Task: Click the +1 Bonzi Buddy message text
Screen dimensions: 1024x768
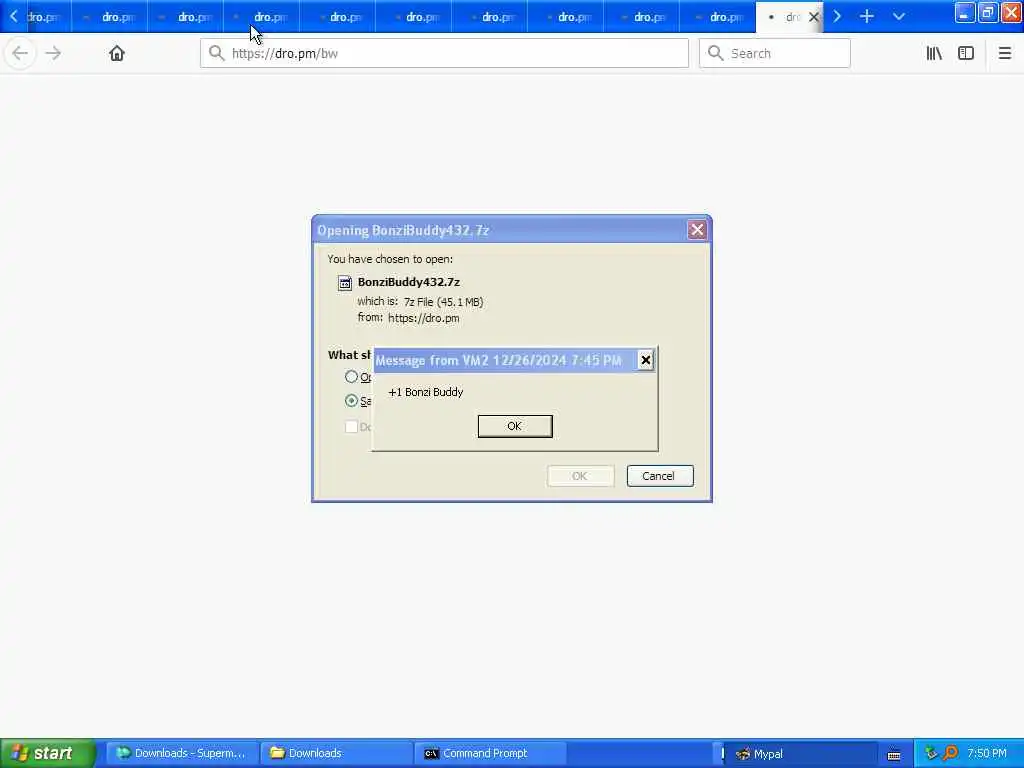Action: tap(426, 392)
